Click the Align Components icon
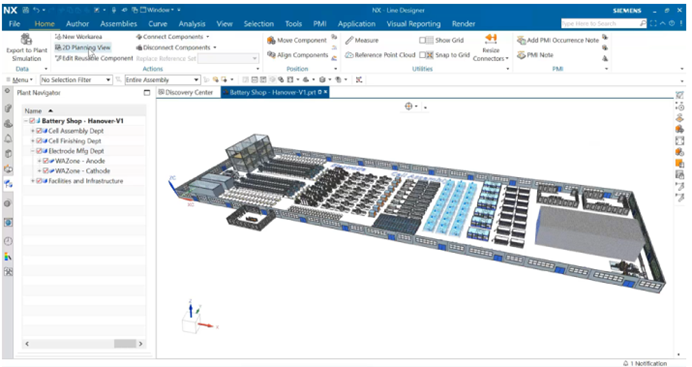The height and width of the screenshot is (367, 692). 271,55
